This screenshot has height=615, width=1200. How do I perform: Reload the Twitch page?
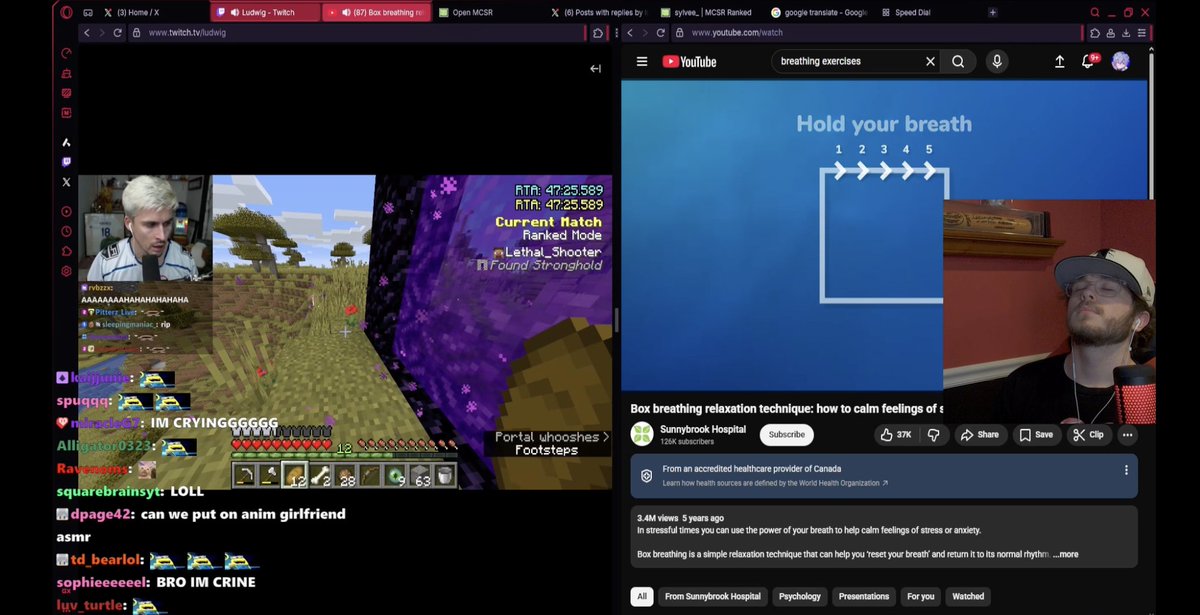(118, 32)
